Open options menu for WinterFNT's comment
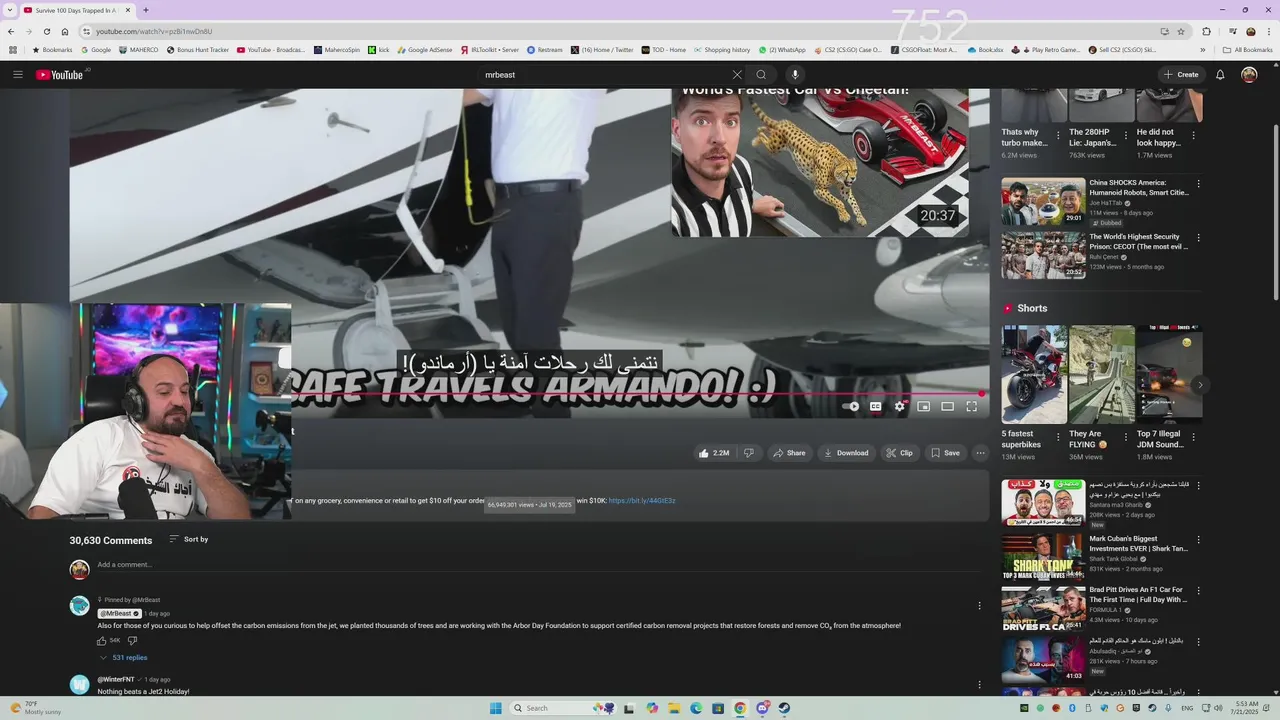1280x720 pixels. [979, 685]
